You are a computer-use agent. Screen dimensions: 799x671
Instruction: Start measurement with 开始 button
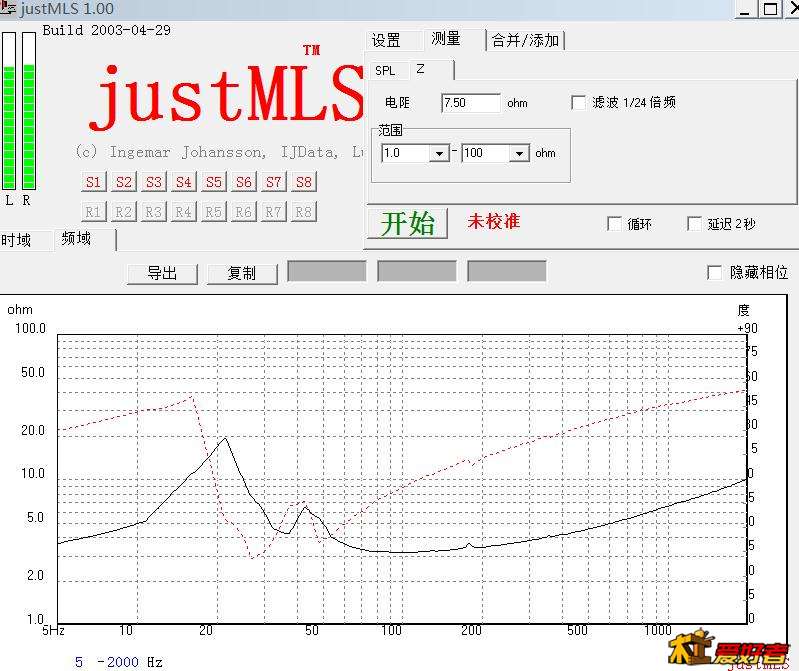click(407, 223)
